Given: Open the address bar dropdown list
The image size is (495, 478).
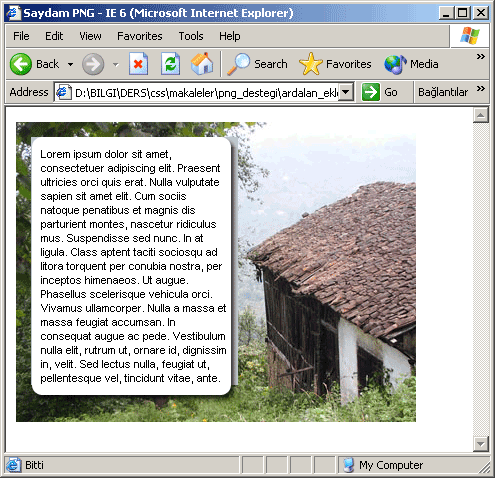Looking at the screenshot, I should (x=347, y=92).
